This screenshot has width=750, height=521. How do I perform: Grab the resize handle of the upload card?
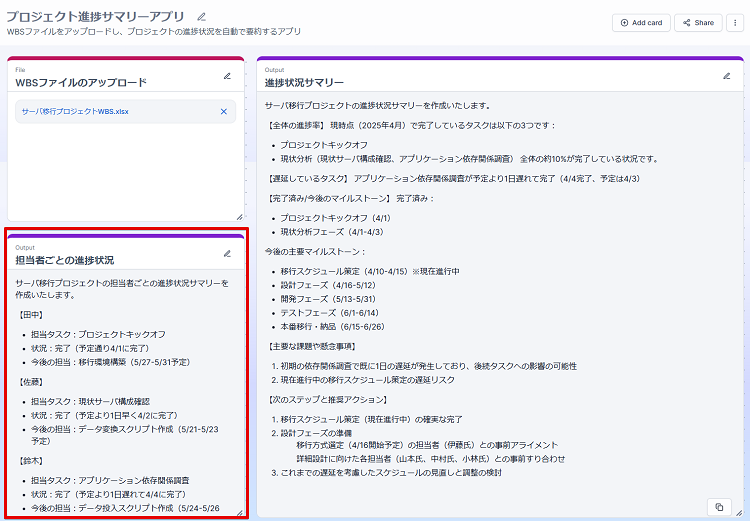tap(240, 217)
